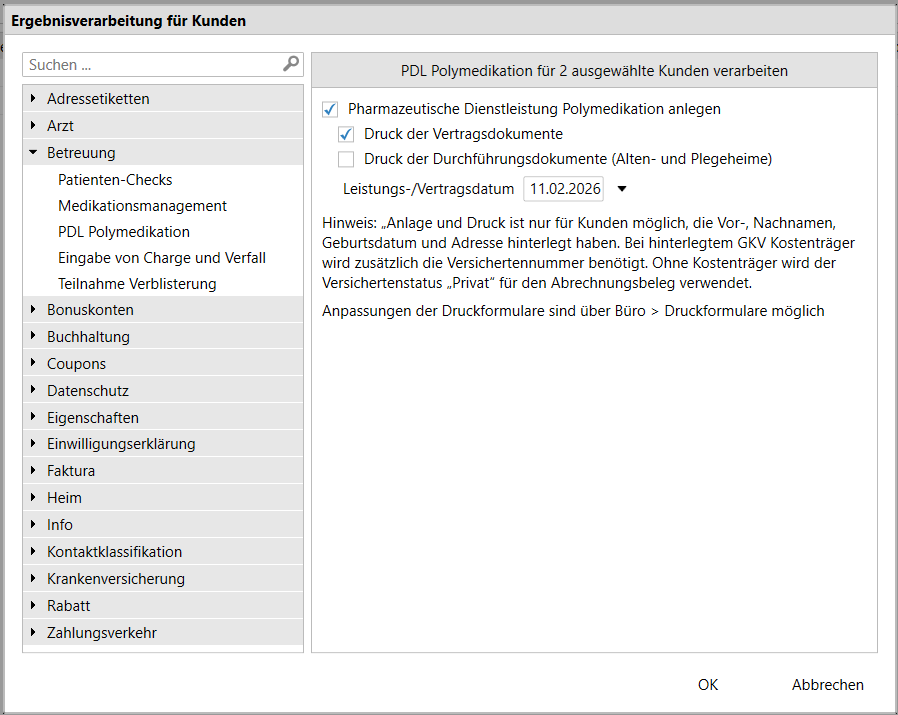Uncheck Druck der Vertragsdokumente
898x715 pixels.
point(347,134)
